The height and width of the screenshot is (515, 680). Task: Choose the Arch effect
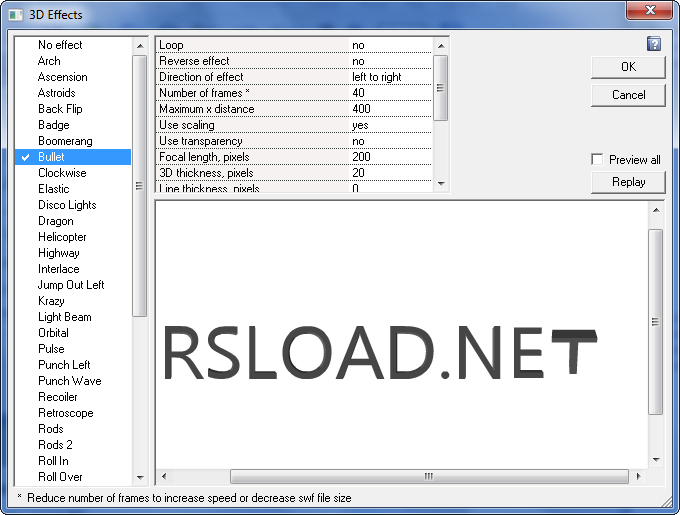click(x=73, y=61)
